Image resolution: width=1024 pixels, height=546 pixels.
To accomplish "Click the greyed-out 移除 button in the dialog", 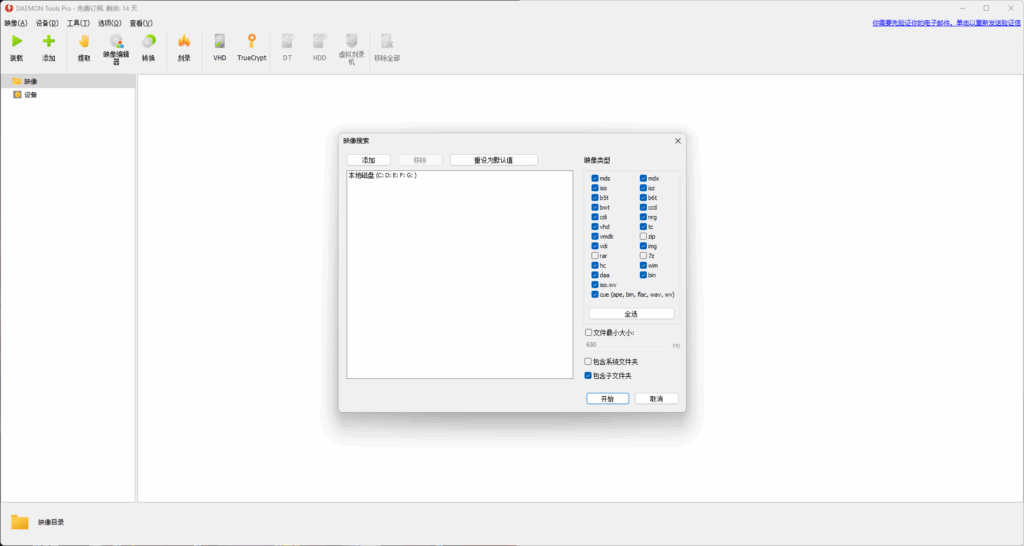I will click(420, 160).
